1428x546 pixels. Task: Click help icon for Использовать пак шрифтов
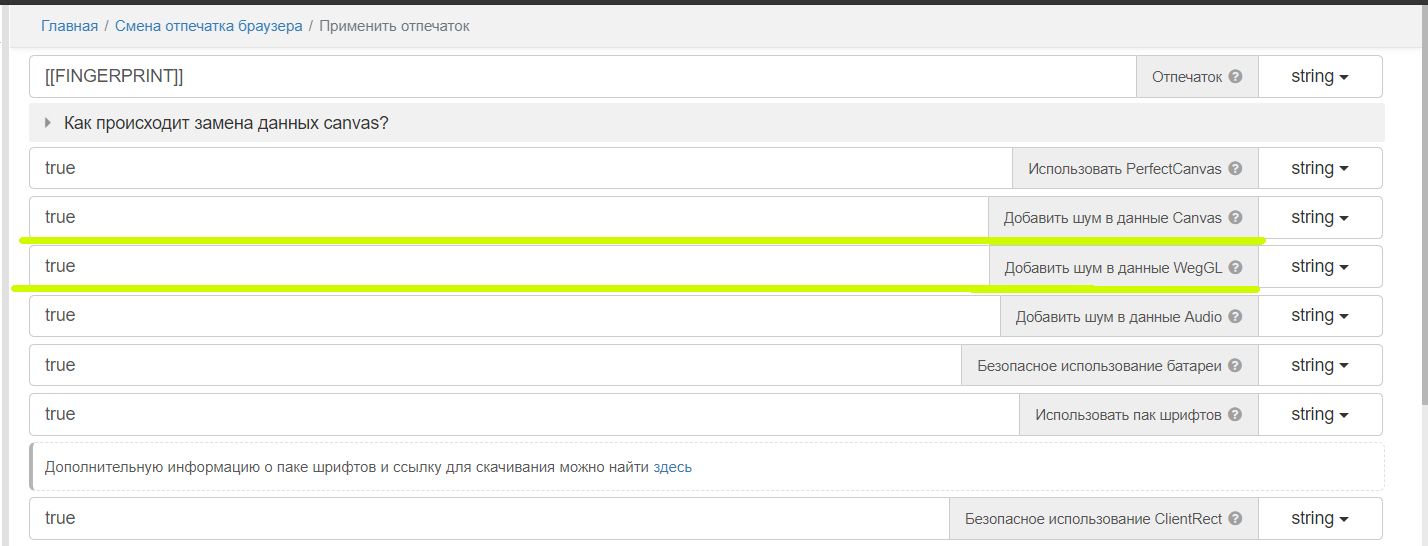1235,415
